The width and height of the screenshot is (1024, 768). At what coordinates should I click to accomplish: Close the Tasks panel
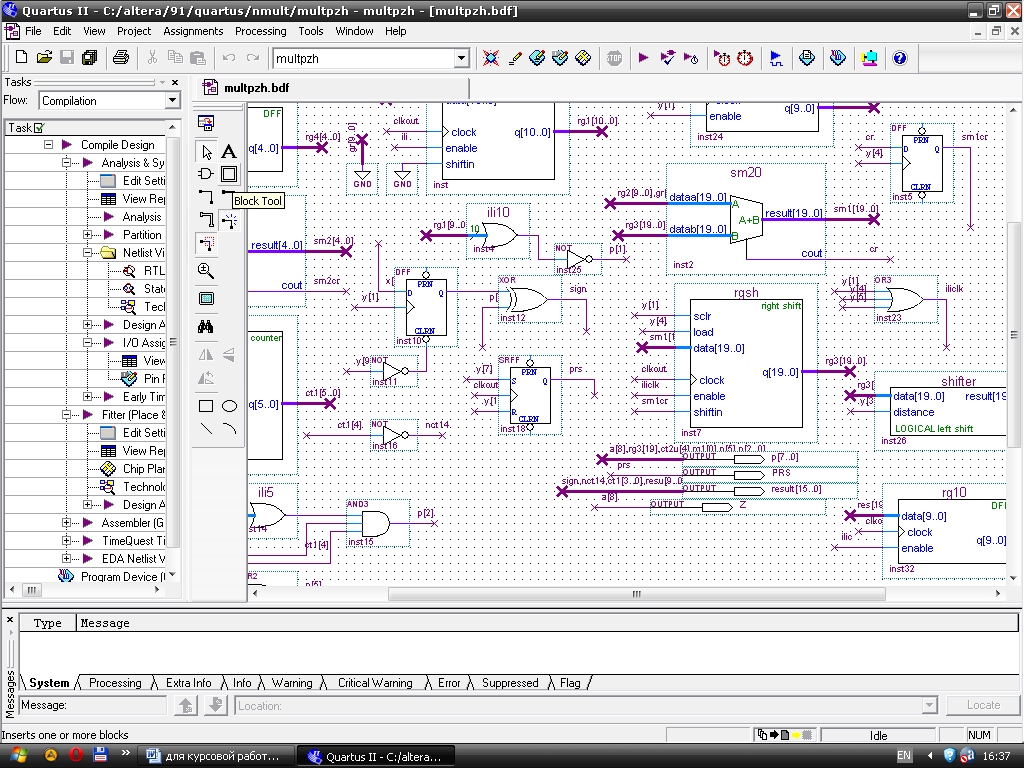coord(175,82)
